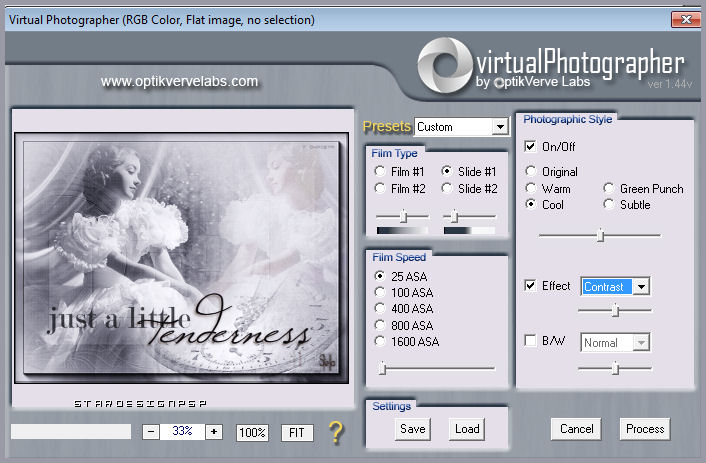Click the Process button
Image resolution: width=706 pixels, height=463 pixels.
coord(645,429)
